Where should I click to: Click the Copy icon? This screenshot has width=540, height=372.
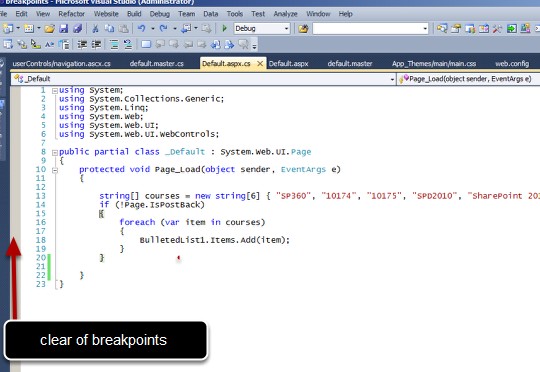tap(110, 28)
